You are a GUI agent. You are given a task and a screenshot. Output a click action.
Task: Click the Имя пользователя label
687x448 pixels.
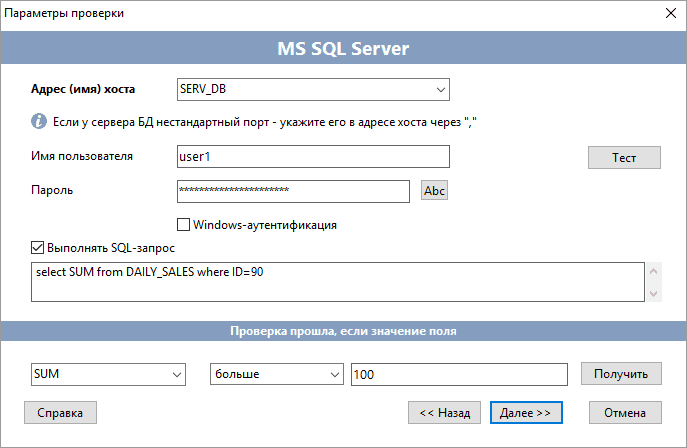[82, 156]
